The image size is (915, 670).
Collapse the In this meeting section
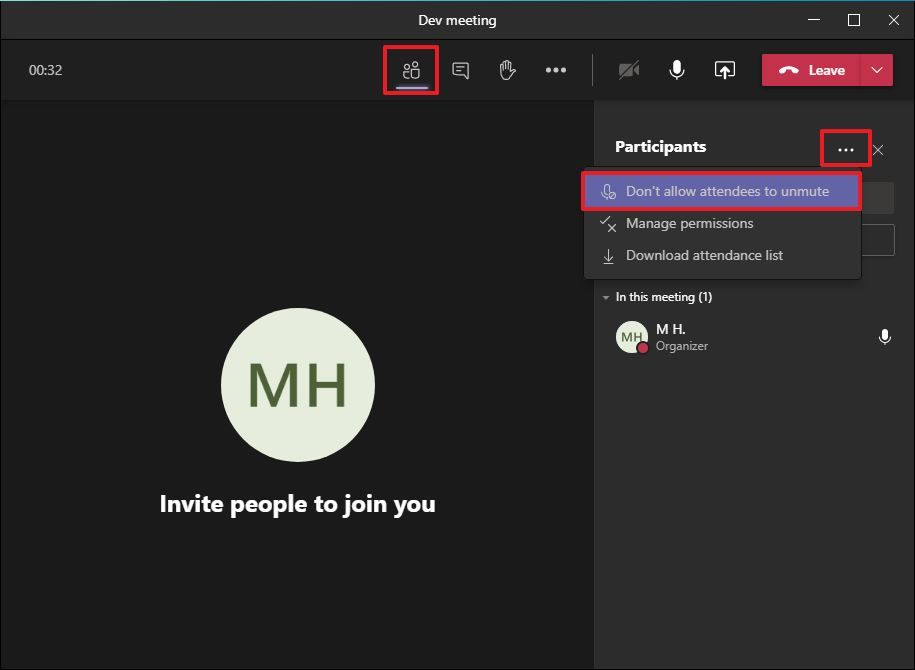(606, 297)
